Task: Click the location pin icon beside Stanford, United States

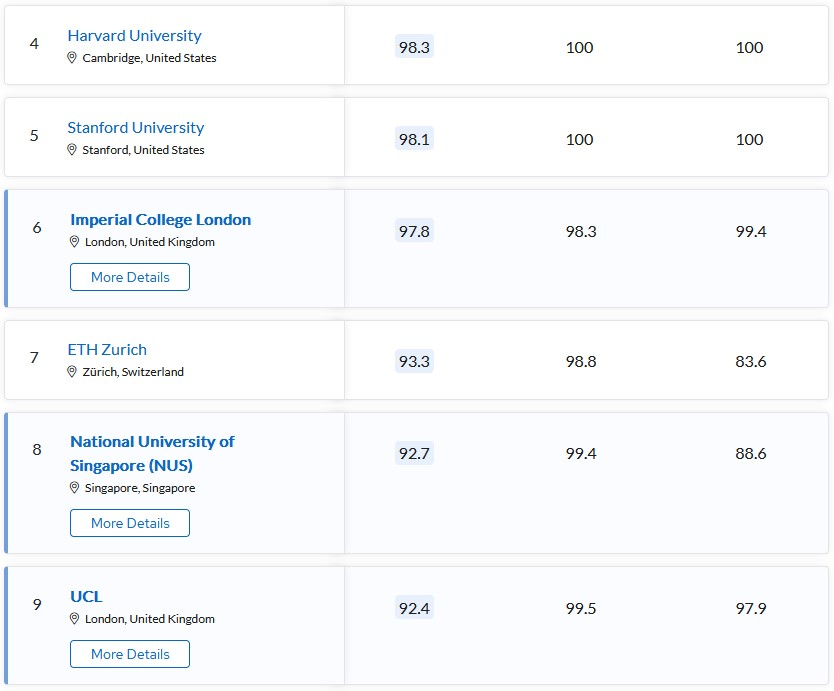Action: tap(72, 149)
